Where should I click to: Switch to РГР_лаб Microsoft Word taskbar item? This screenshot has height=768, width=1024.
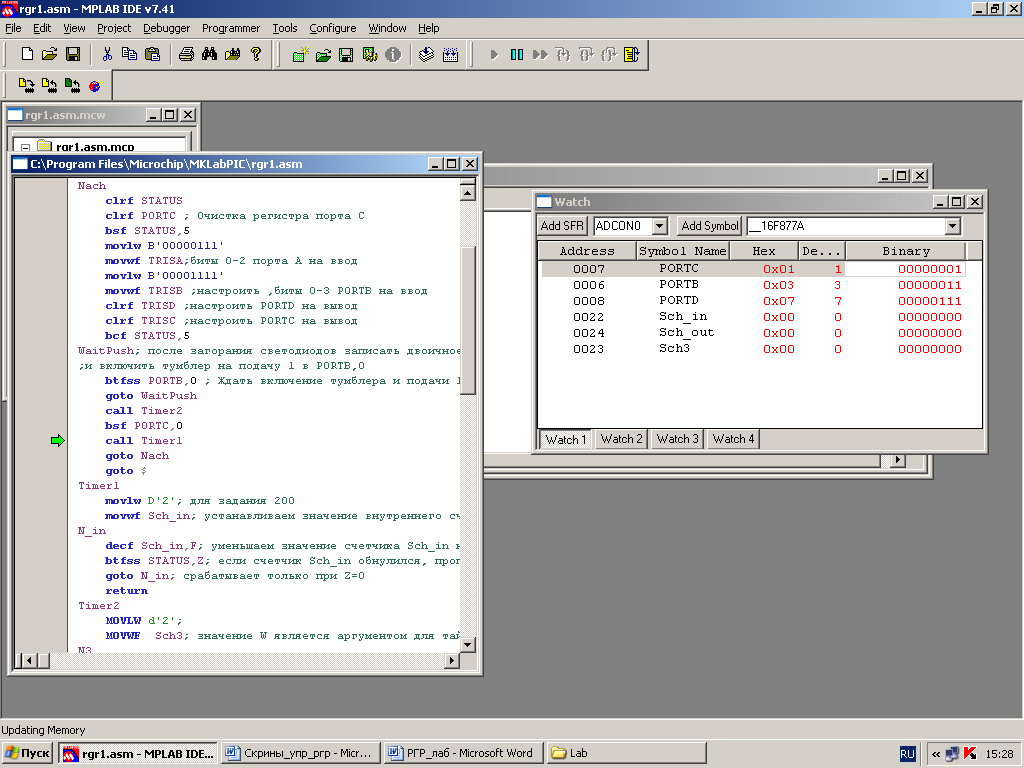point(463,753)
